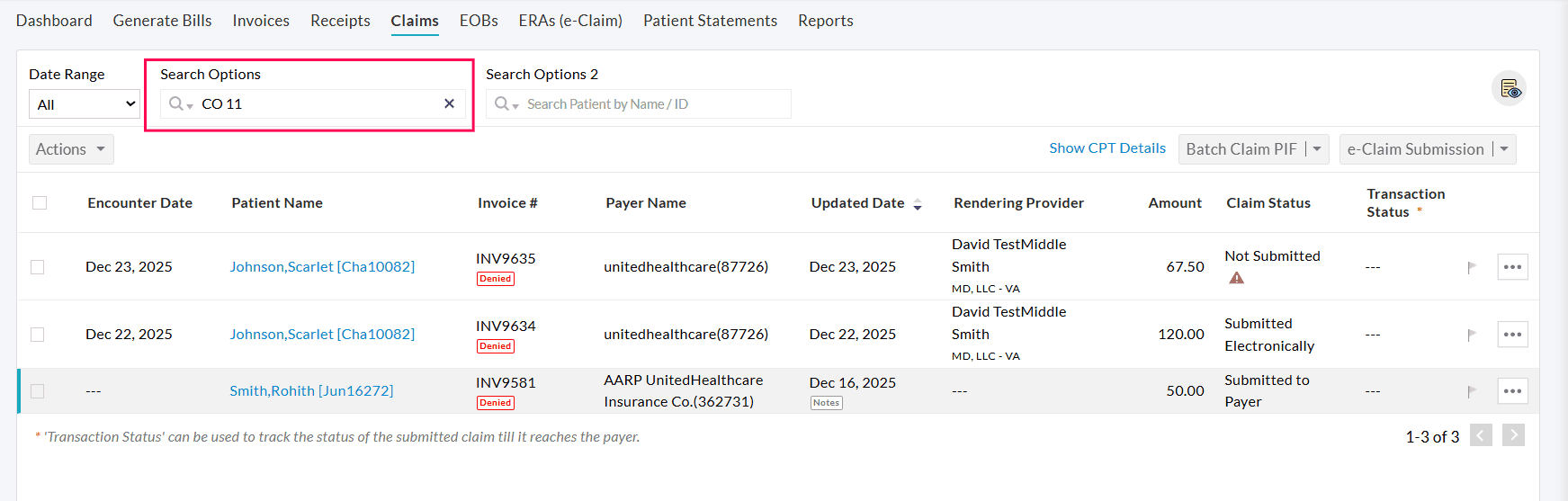Switch to the EOBs tab
This screenshot has height=501, width=1568.
pos(479,21)
